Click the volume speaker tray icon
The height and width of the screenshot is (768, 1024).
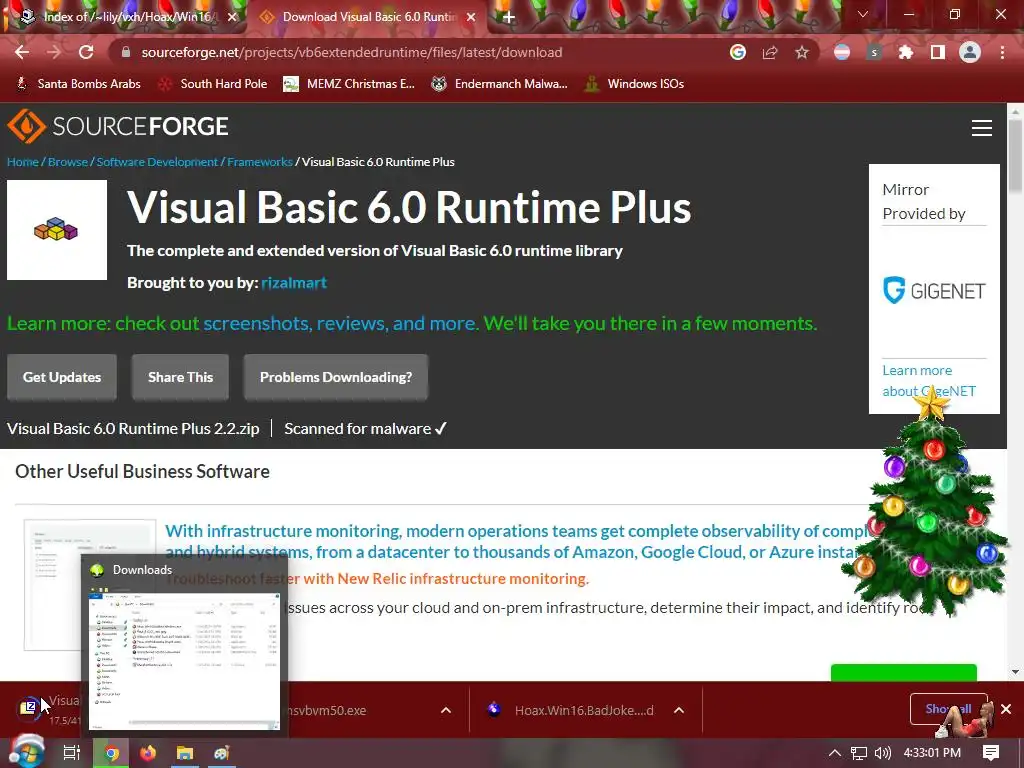(882, 753)
